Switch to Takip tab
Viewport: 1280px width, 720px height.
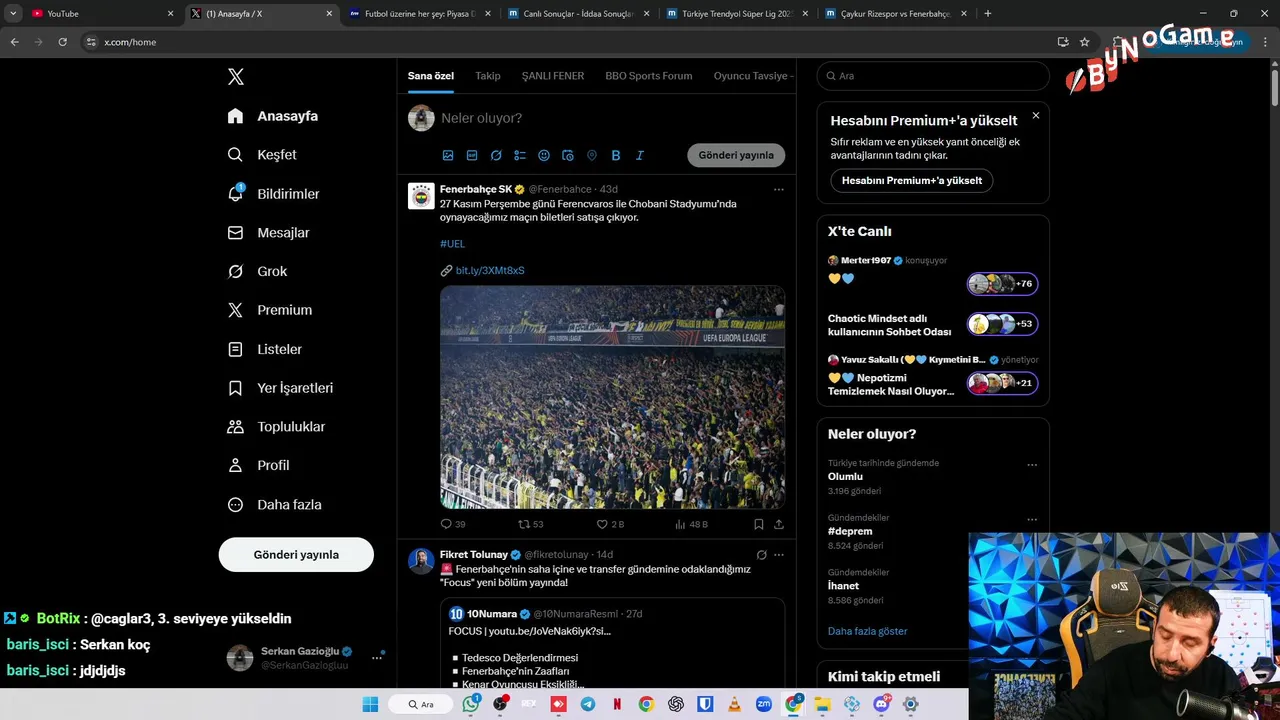pos(487,76)
